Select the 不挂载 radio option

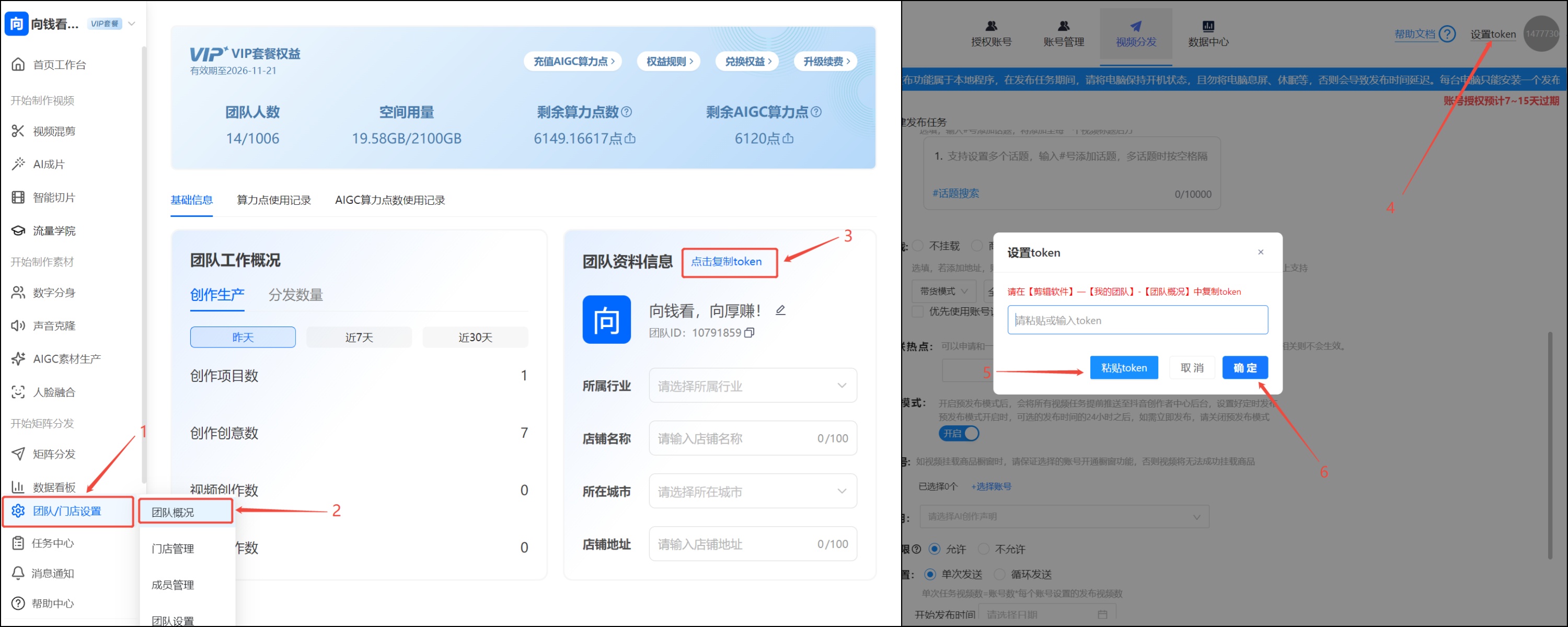[x=918, y=246]
